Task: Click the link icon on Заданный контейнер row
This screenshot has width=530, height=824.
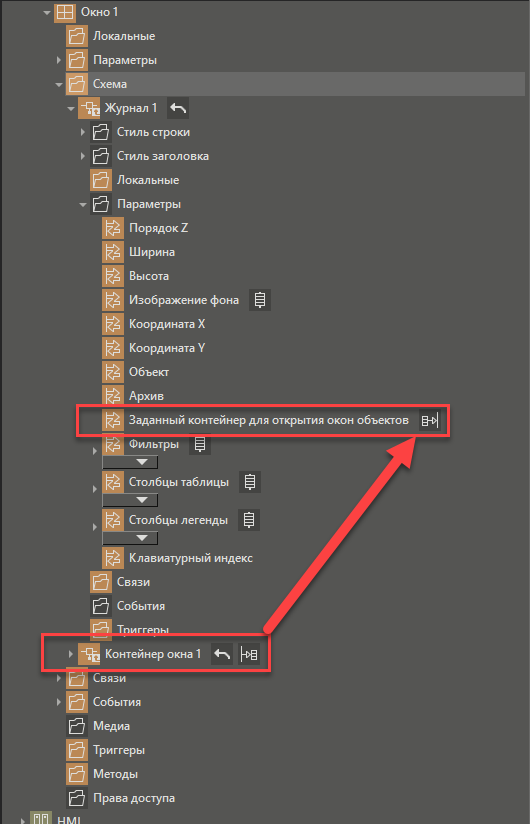Action: click(x=429, y=420)
